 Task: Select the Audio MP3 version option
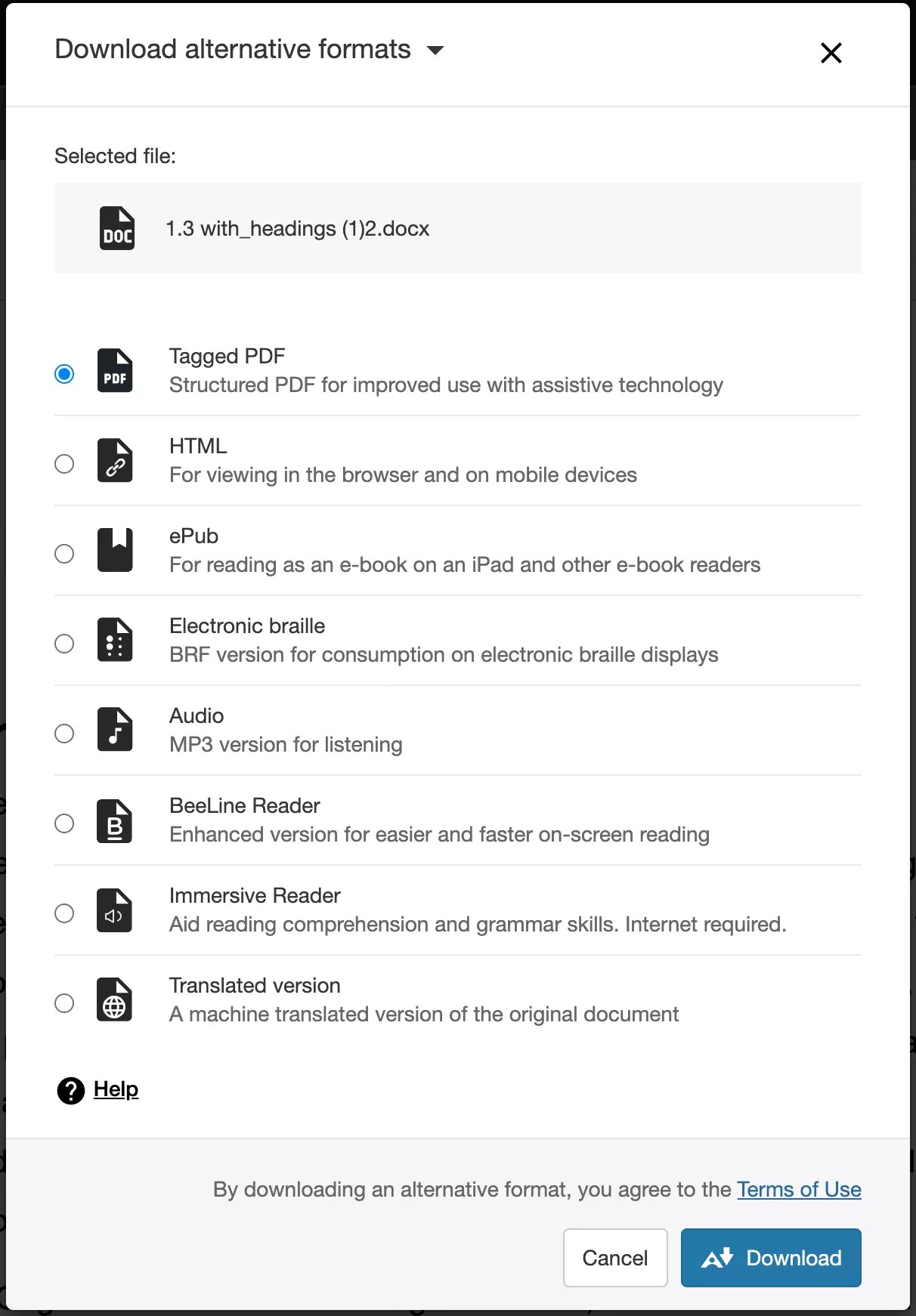click(64, 733)
